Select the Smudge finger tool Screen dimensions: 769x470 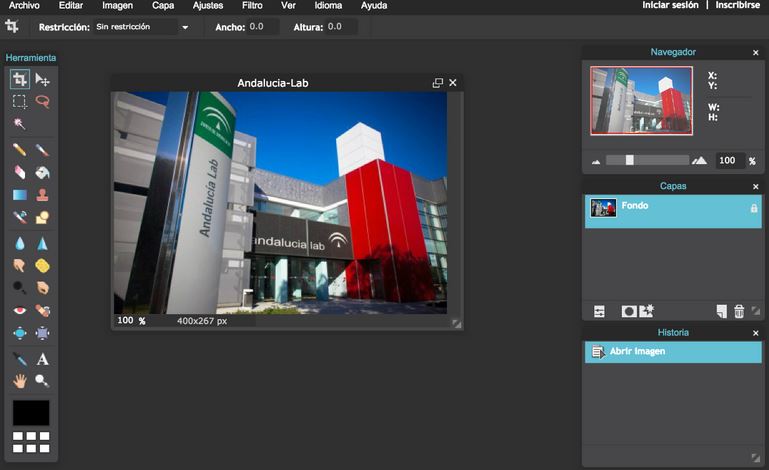pos(20,265)
